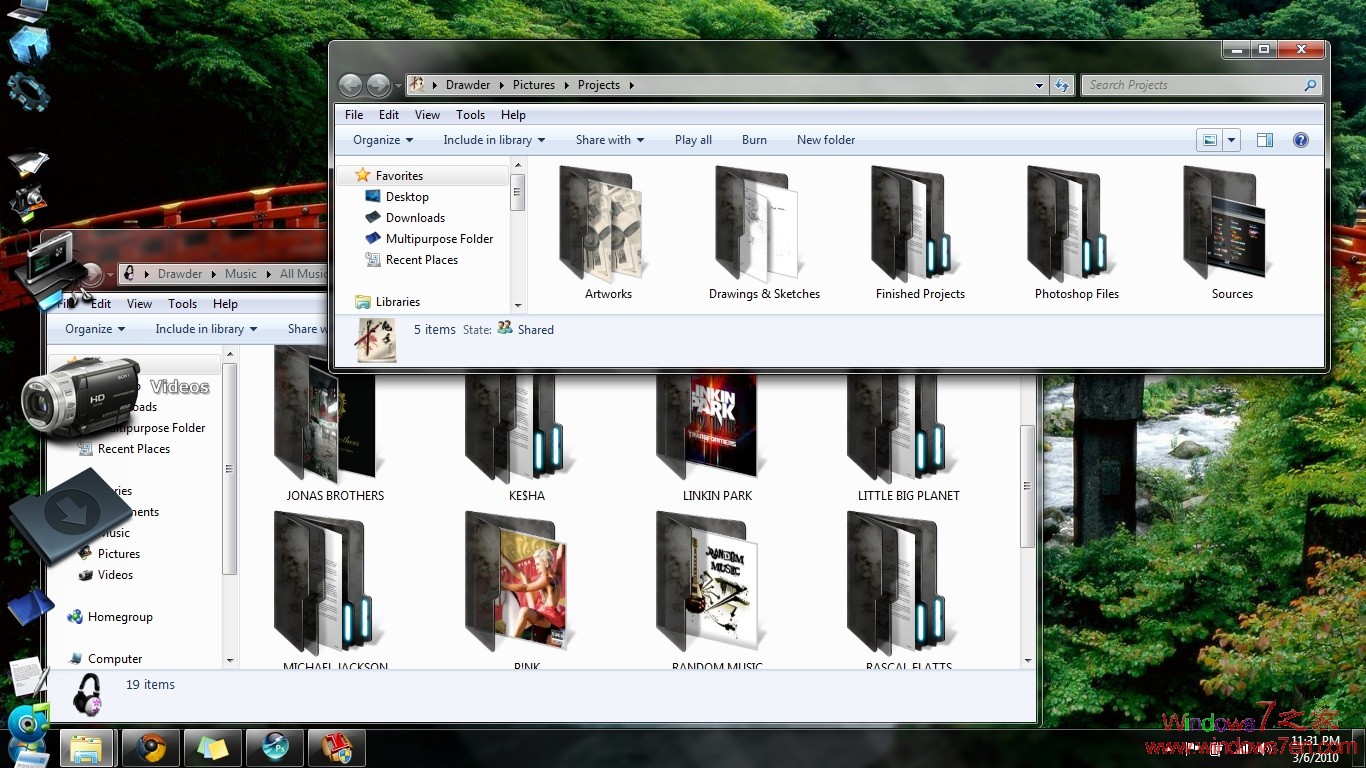Create a New folder
Image resolution: width=1366 pixels, height=768 pixels.
tap(826, 140)
